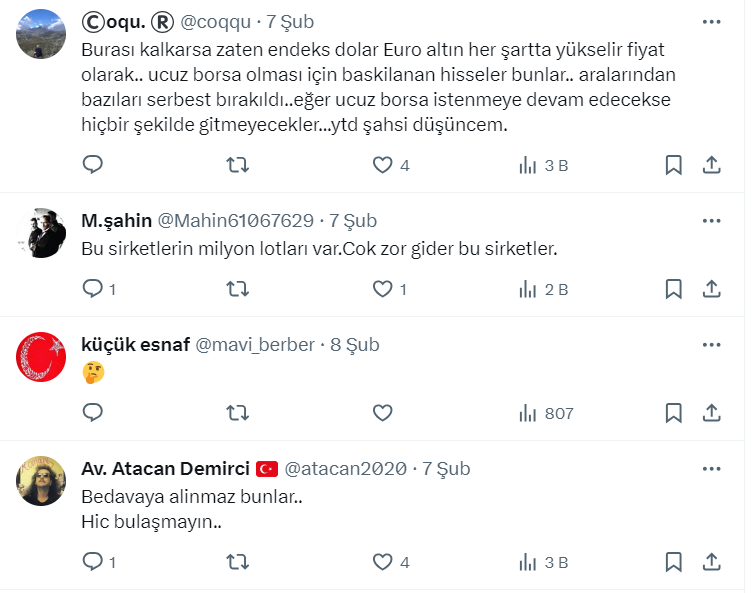Open Atacan Demirci's avatar image

pyautogui.click(x=42, y=482)
